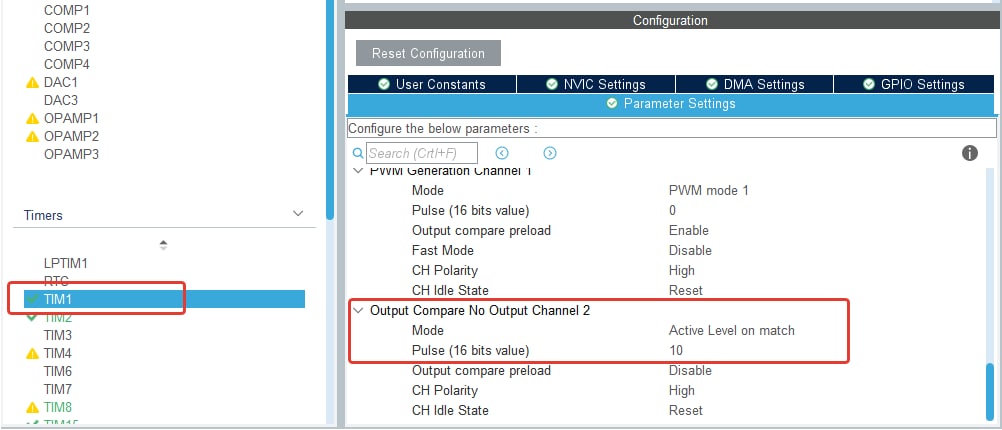Open Output compare preload Enable dropdown
The image size is (1002, 430).
click(689, 230)
